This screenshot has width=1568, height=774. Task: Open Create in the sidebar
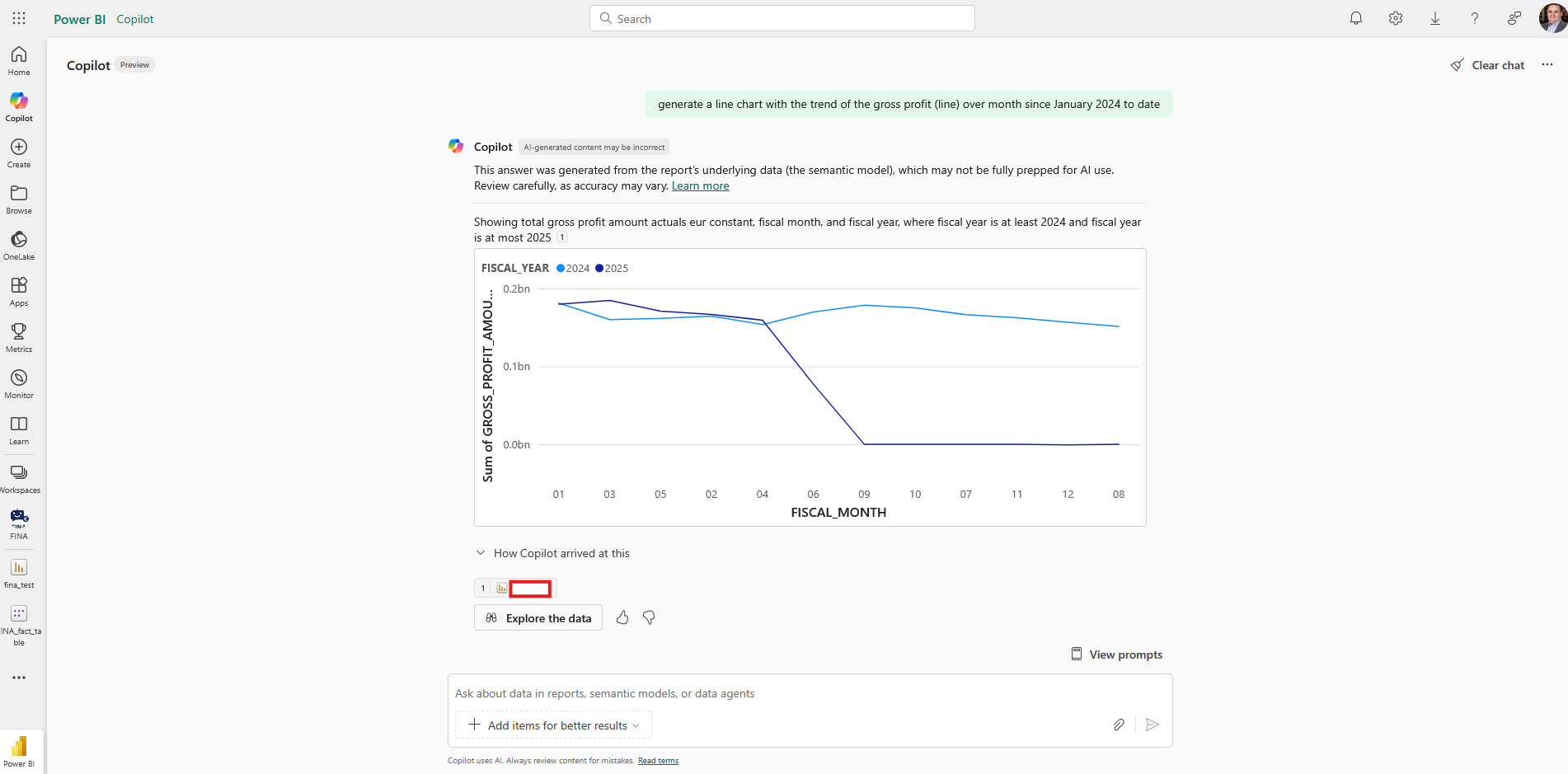point(19,153)
